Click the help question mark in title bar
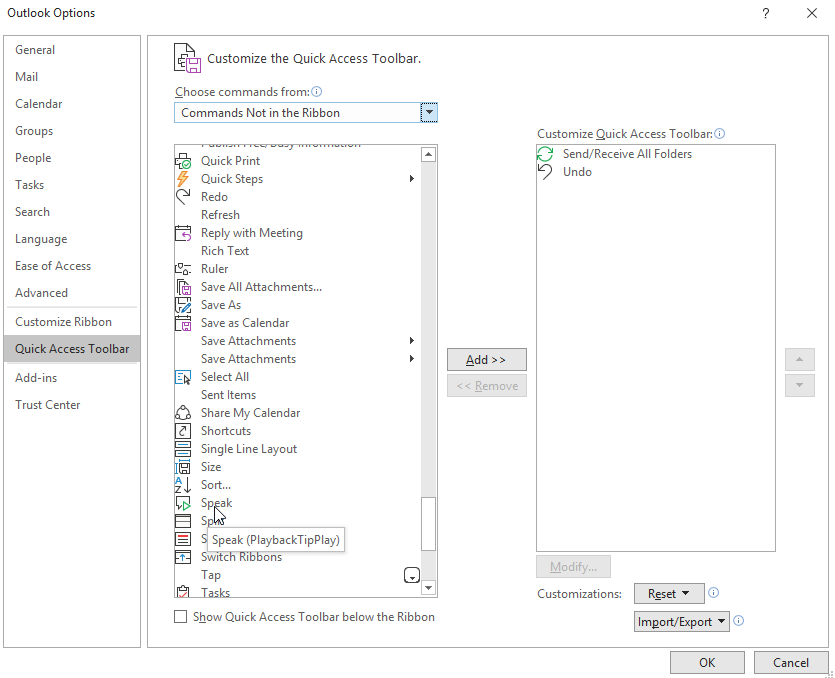This screenshot has height=678, width=835. (x=765, y=13)
